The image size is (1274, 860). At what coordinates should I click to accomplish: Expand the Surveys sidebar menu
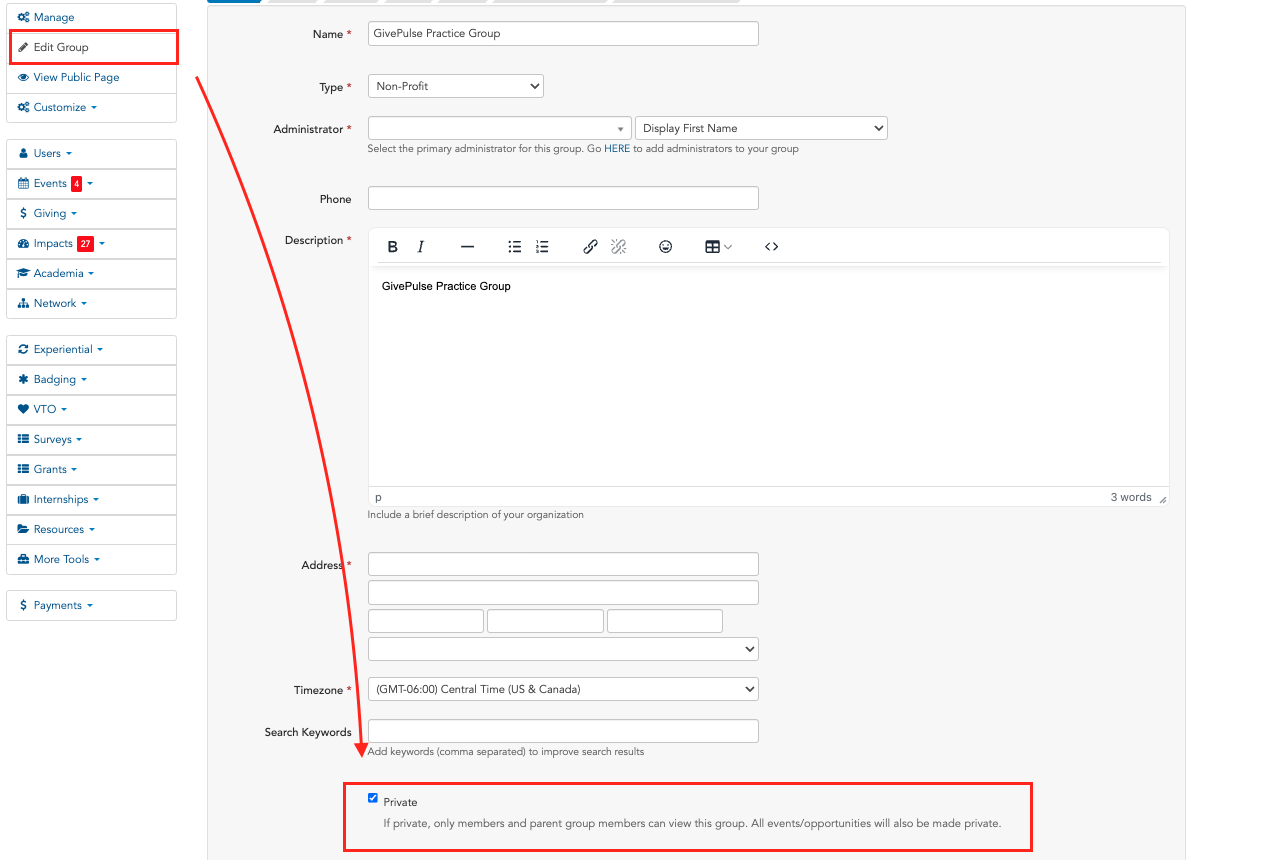(91, 440)
